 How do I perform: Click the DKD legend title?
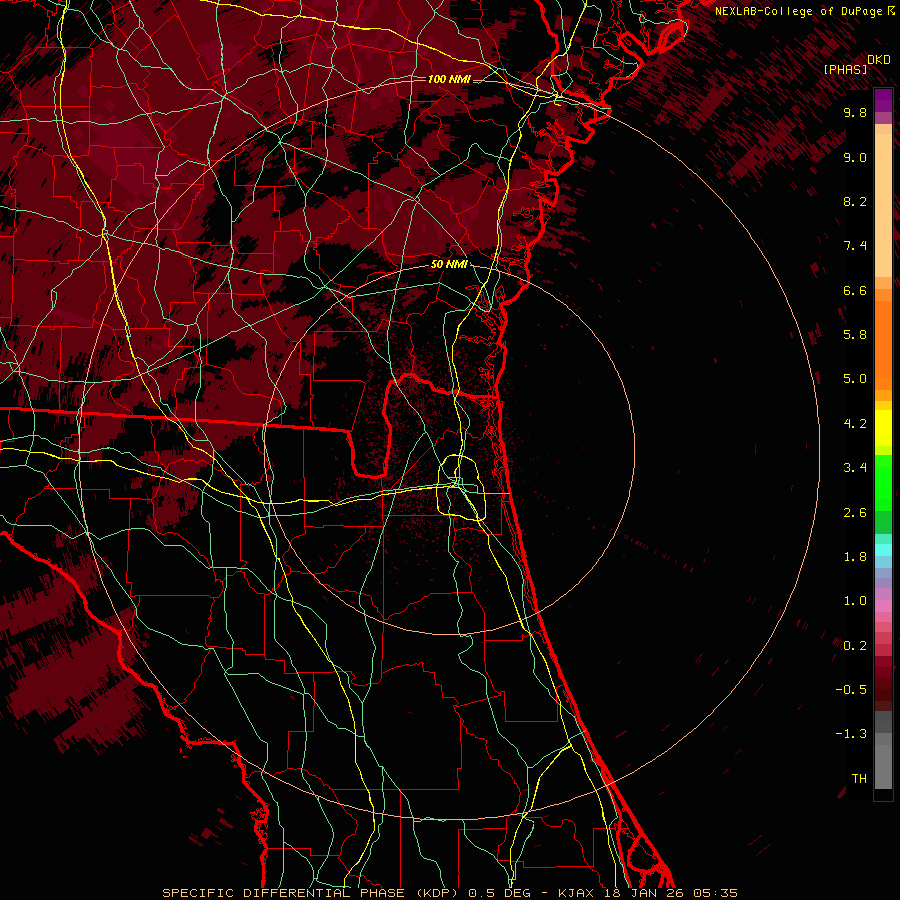pos(879,60)
